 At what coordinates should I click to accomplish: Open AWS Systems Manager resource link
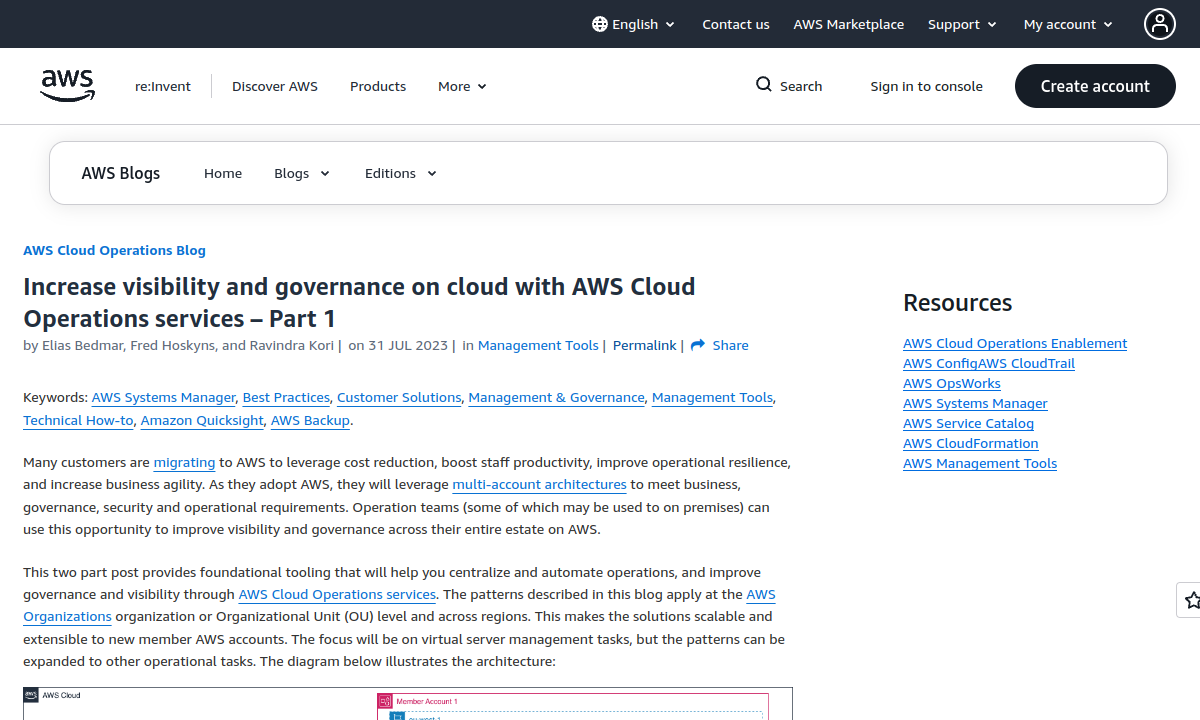(975, 403)
